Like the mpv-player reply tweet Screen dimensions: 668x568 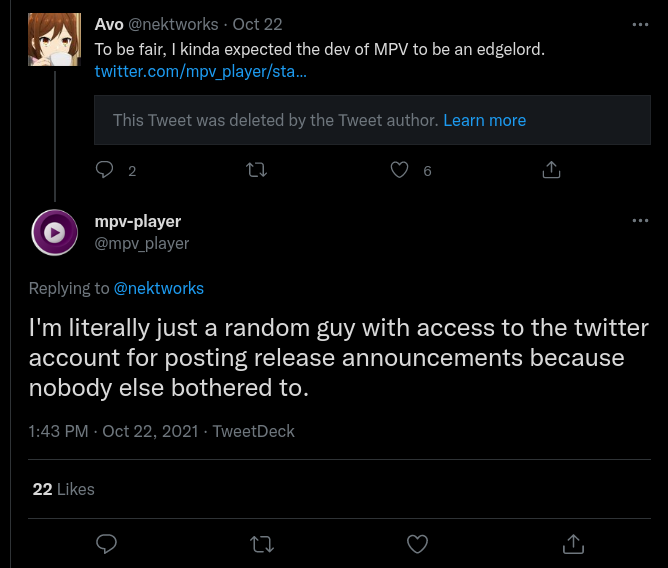click(x=418, y=543)
